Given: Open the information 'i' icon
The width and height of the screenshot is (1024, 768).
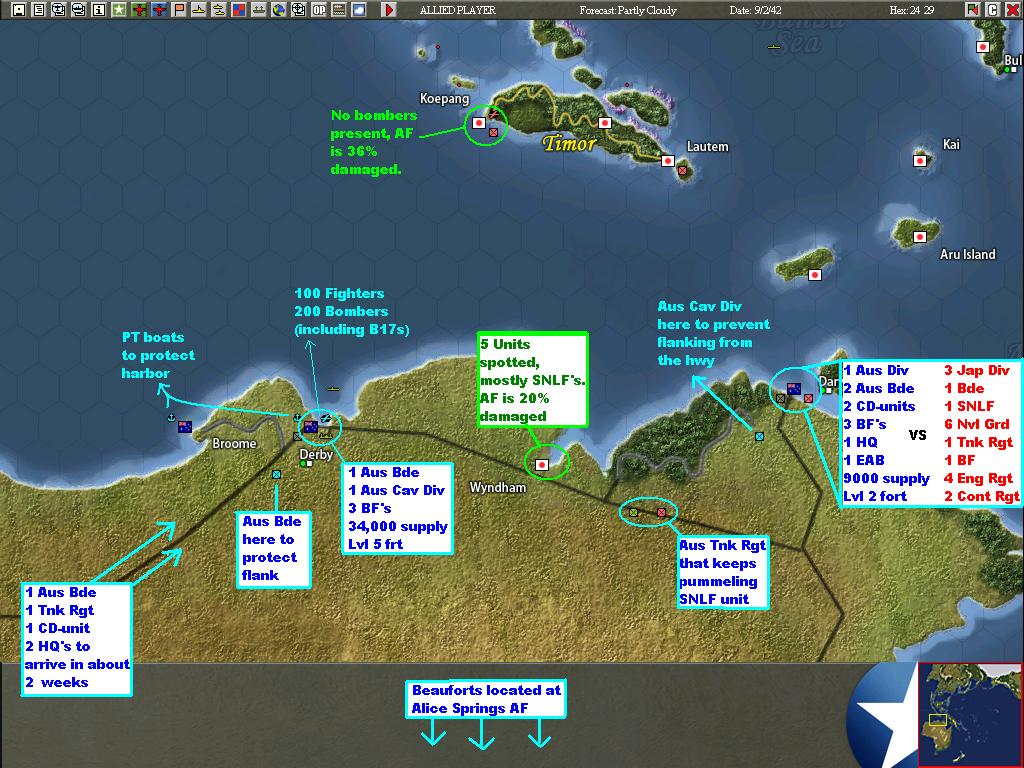Looking at the screenshot, I should tap(99, 10).
